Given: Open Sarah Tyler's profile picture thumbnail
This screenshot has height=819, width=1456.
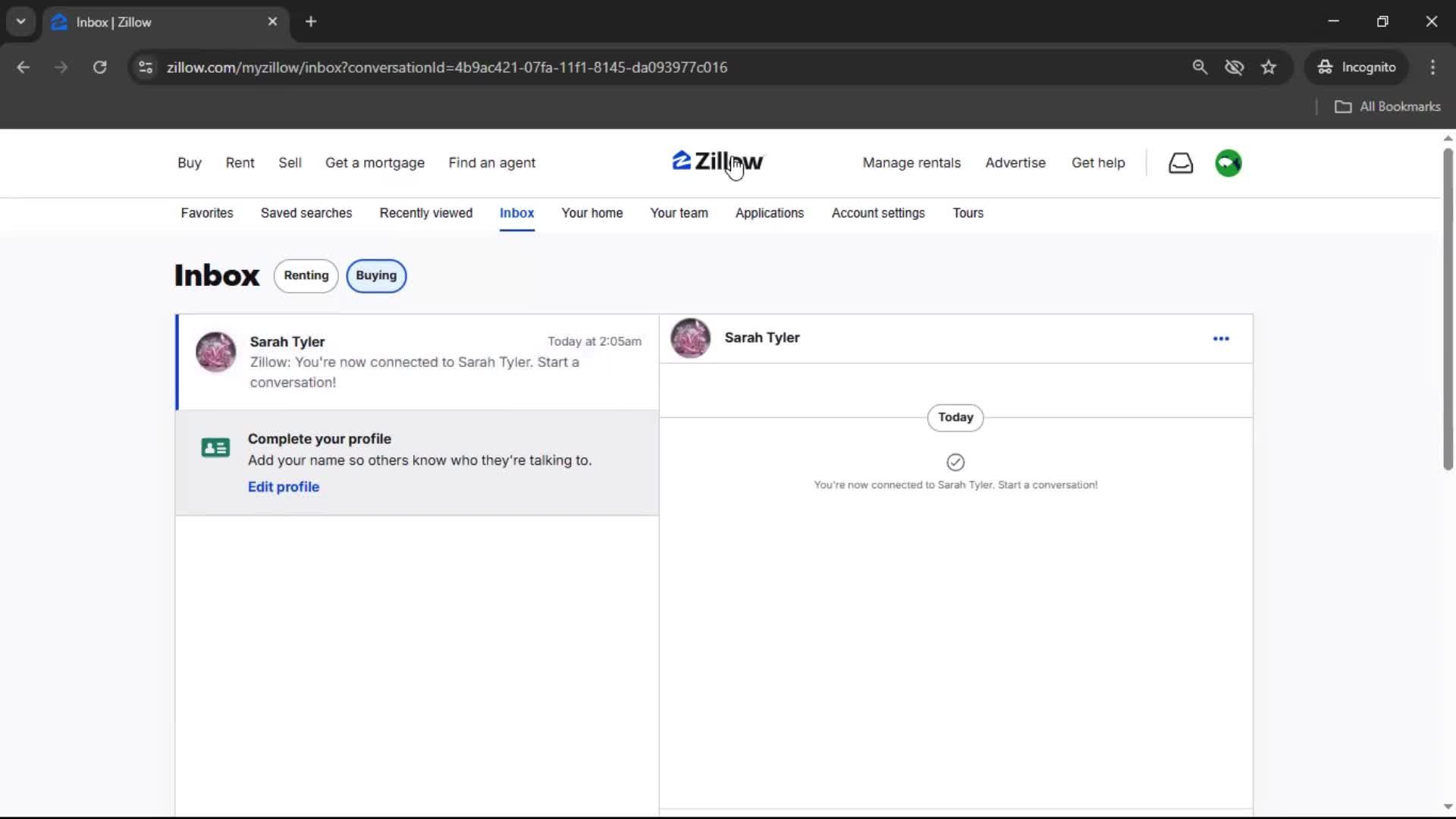Looking at the screenshot, I should pyautogui.click(x=215, y=351).
